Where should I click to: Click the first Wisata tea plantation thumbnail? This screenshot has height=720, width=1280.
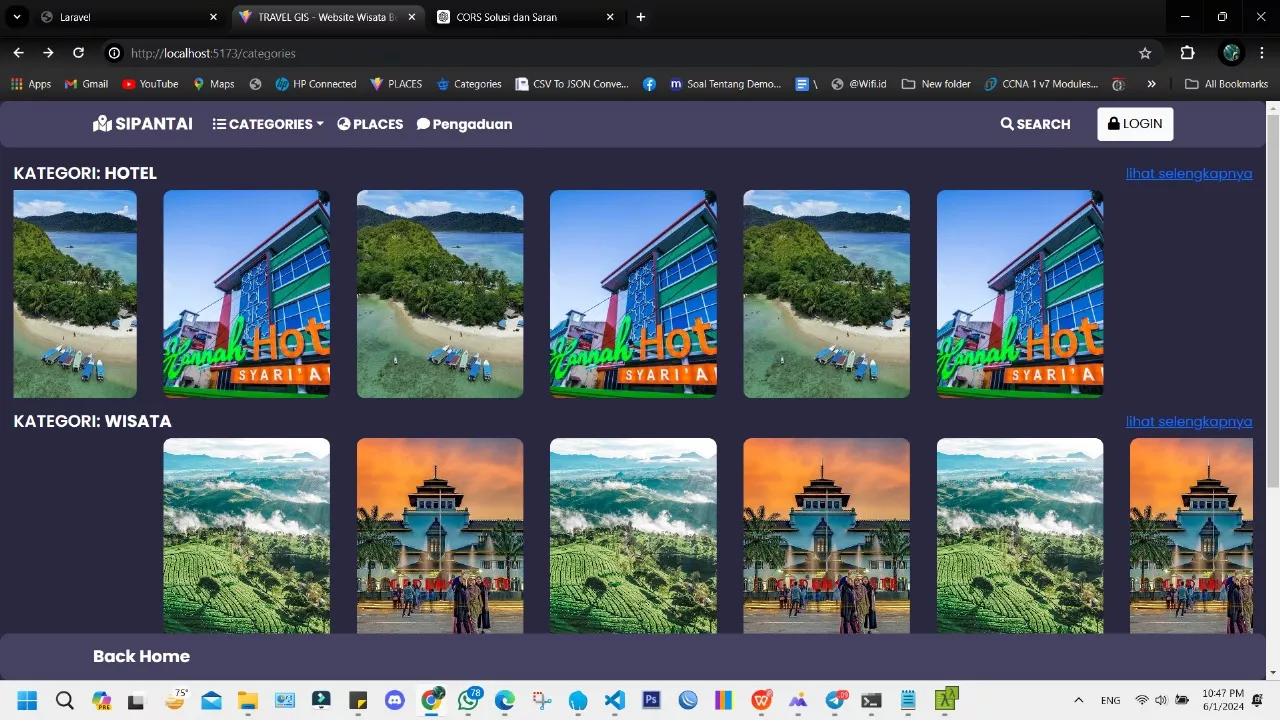coord(246,536)
